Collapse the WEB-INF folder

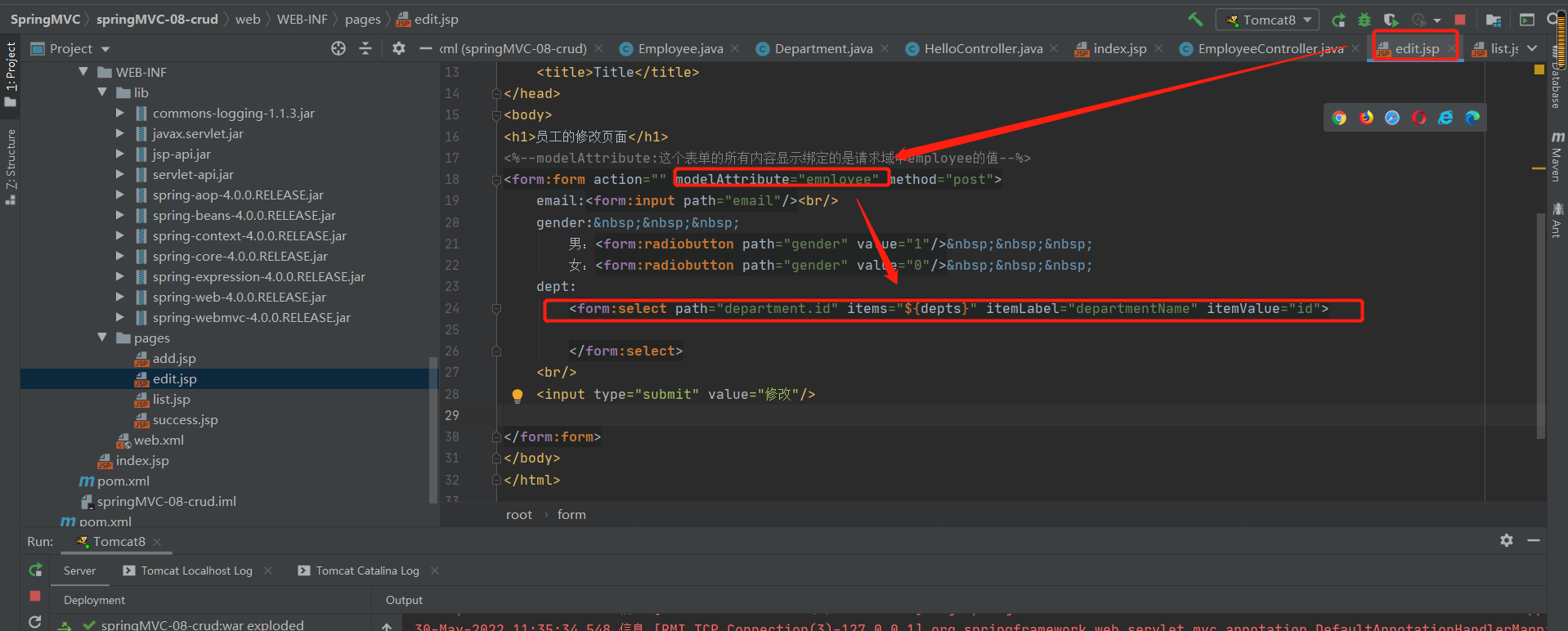83,72
